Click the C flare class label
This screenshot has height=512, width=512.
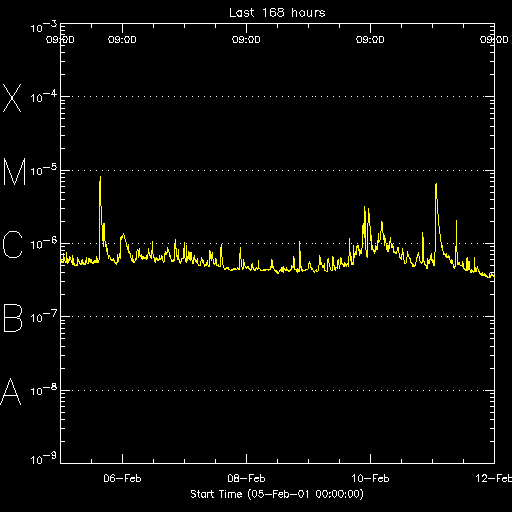click(13, 244)
